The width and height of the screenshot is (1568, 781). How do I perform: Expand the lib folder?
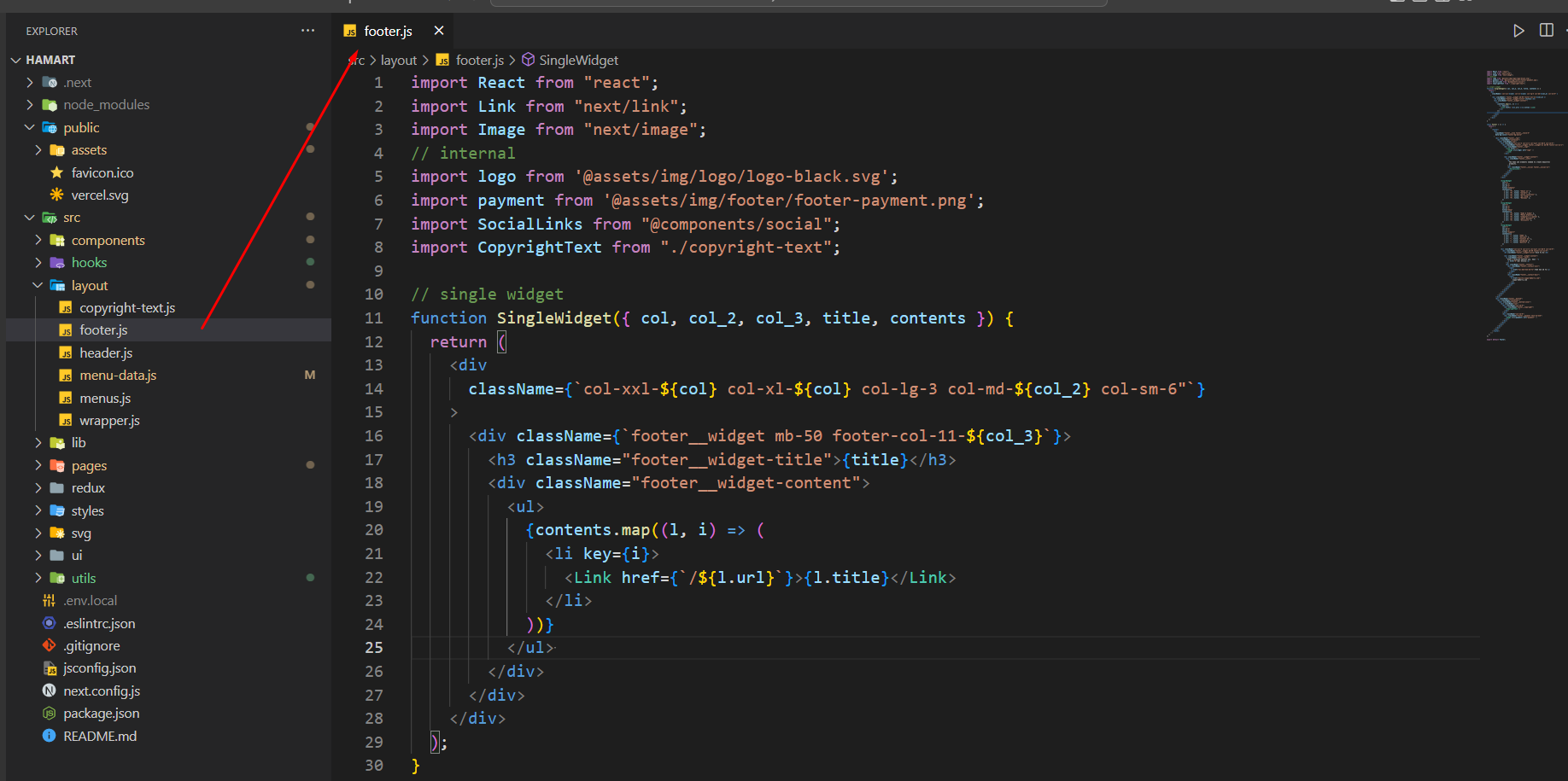pos(38,443)
